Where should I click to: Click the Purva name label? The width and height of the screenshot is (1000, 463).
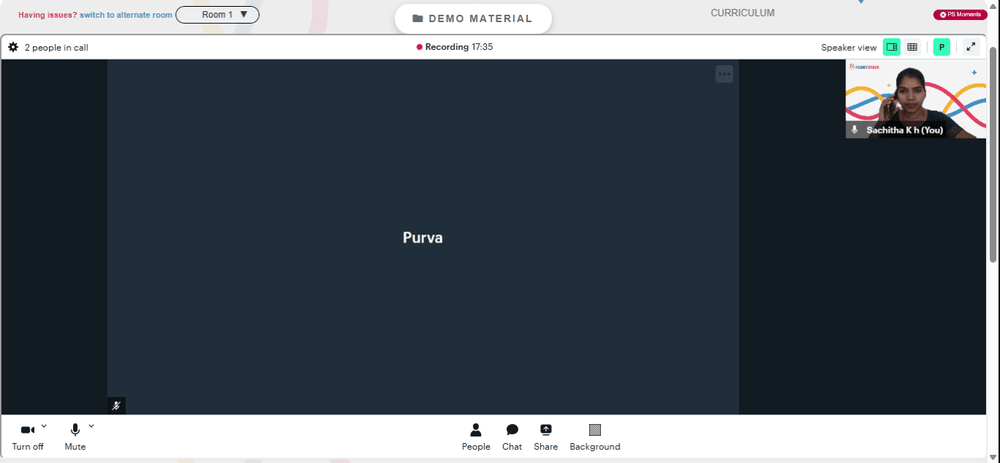coord(423,238)
